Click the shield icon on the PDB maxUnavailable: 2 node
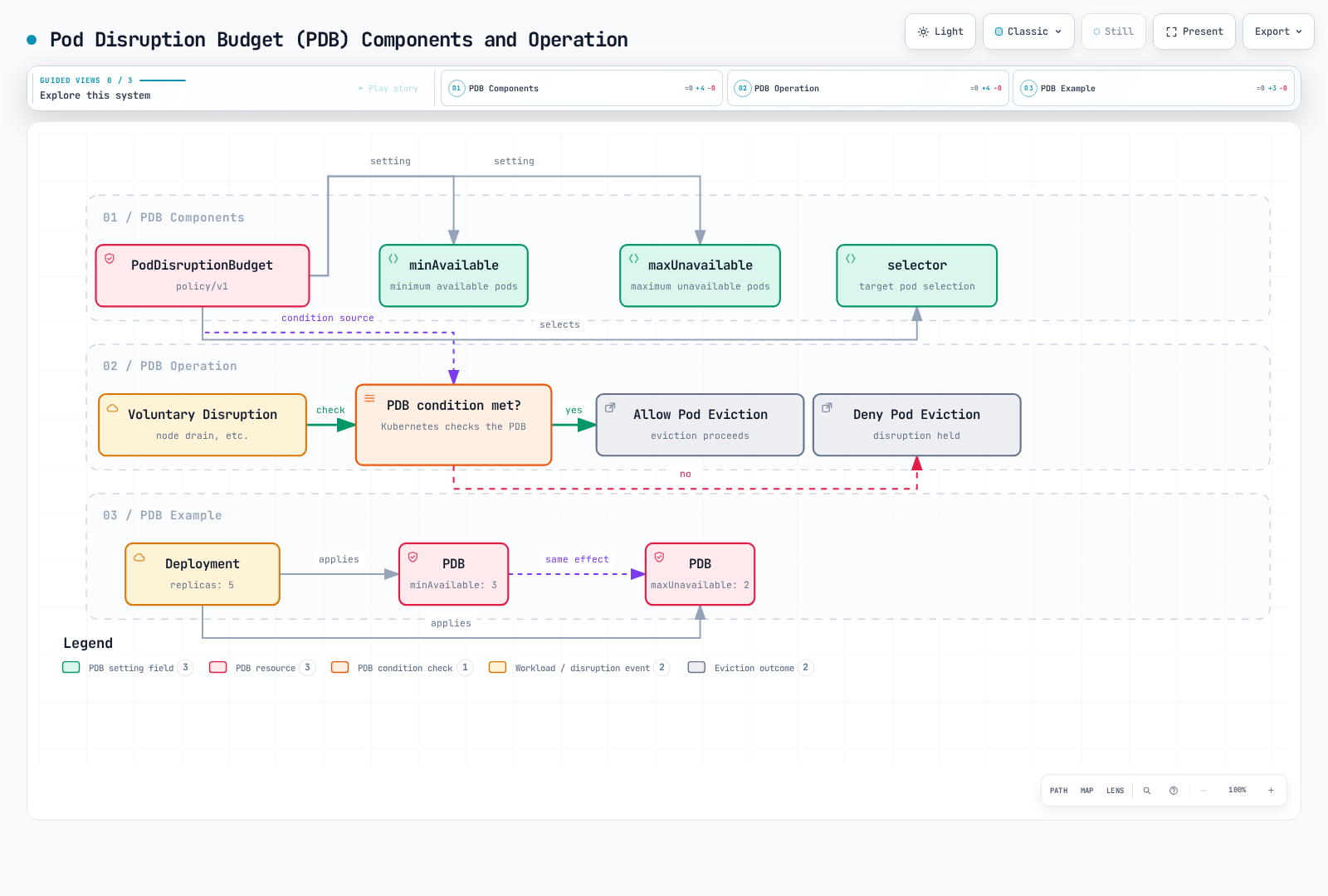The height and width of the screenshot is (896, 1328). click(x=660, y=558)
